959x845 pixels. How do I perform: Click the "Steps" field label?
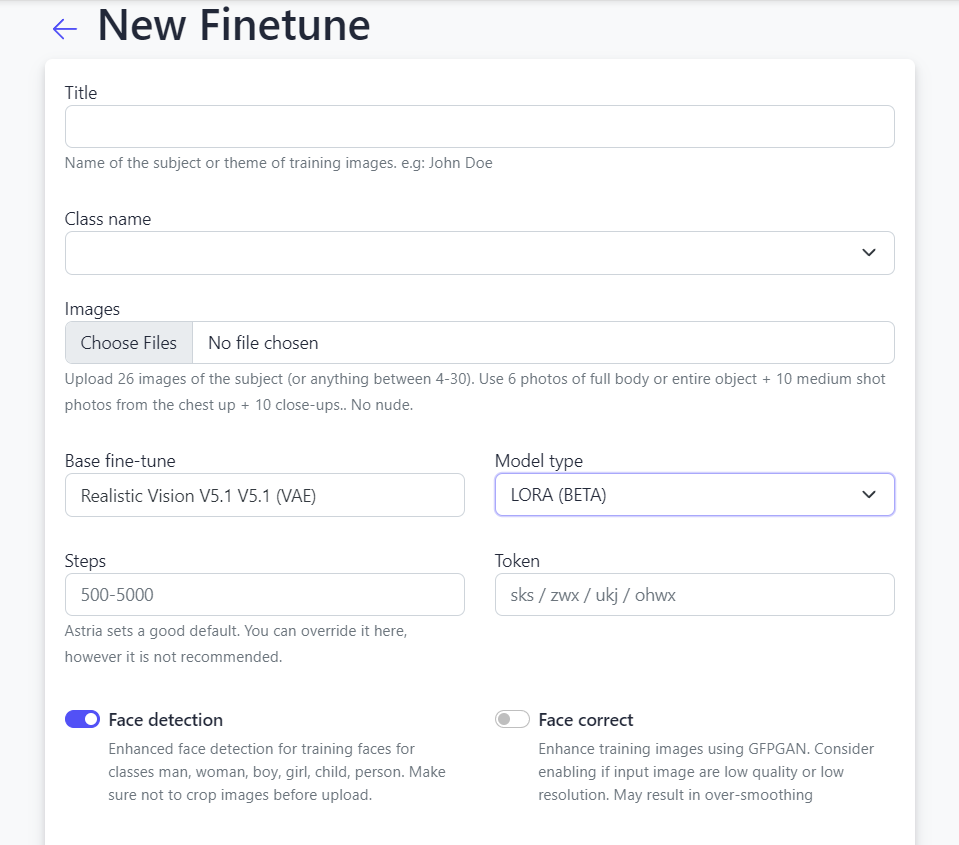(x=85, y=561)
